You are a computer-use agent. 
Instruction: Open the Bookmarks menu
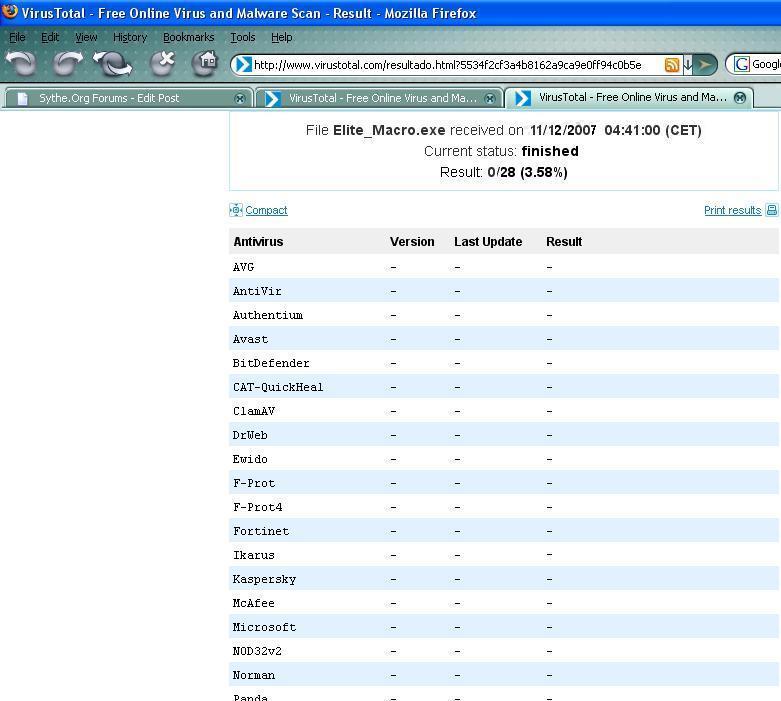[x=189, y=37]
